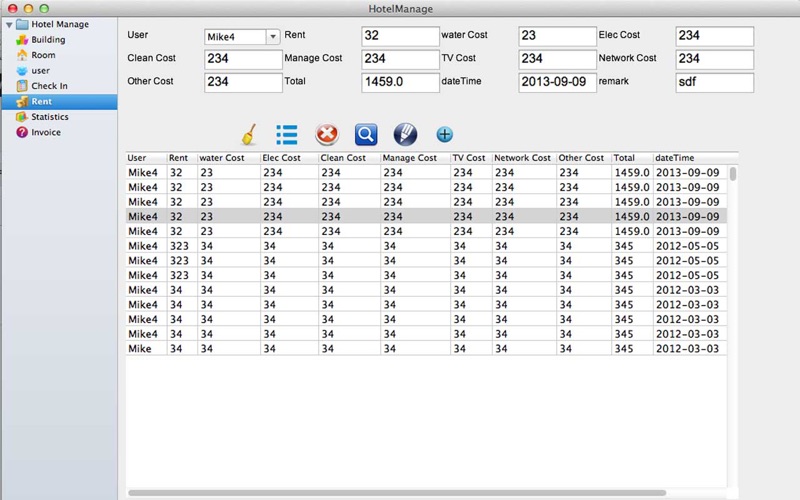Click the dateTime field 2013-09-09
Screen dimensions: 800x500
coord(557,83)
